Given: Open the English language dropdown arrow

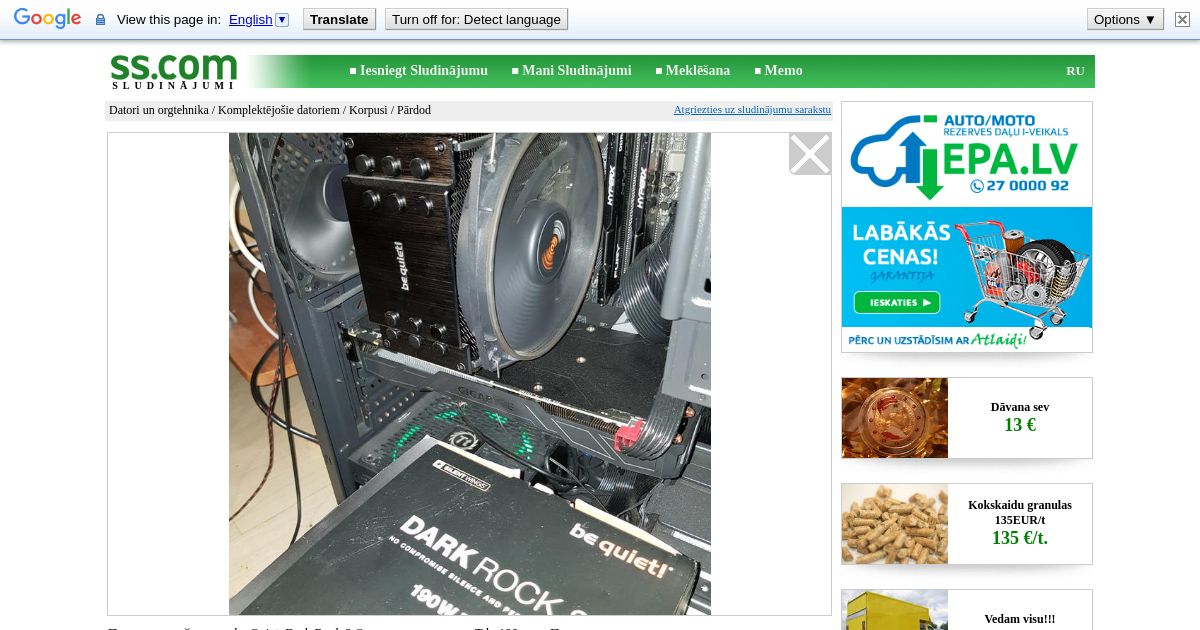Looking at the screenshot, I should [282, 19].
